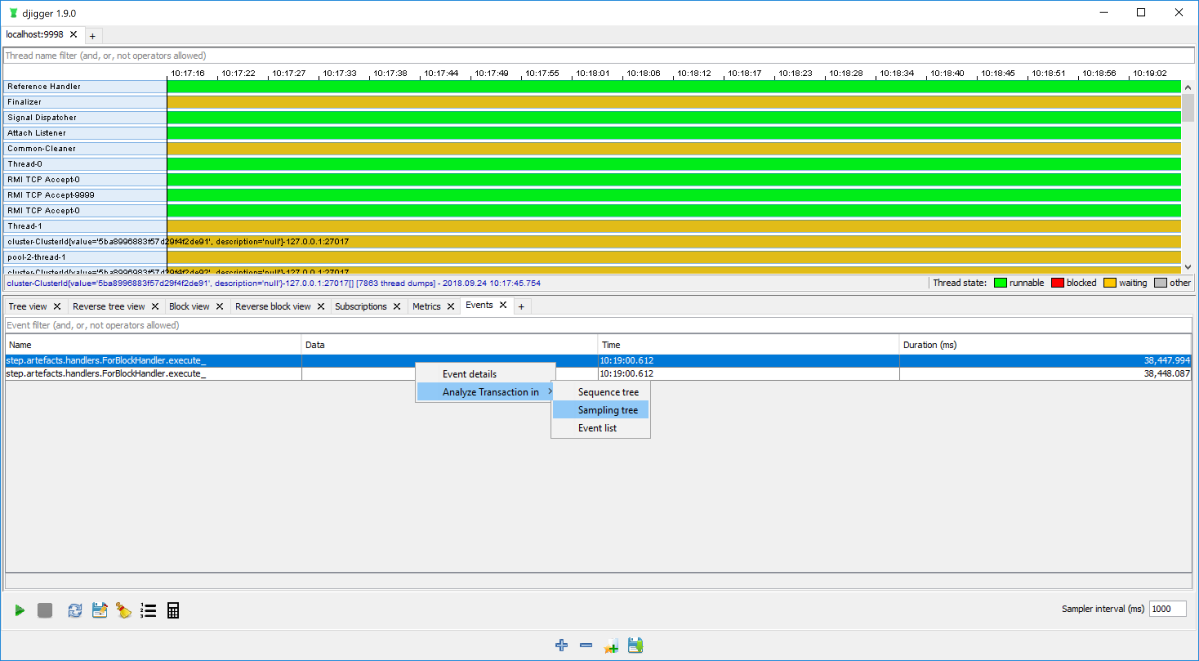Choose Event list from submenu

pyautogui.click(x=601, y=428)
